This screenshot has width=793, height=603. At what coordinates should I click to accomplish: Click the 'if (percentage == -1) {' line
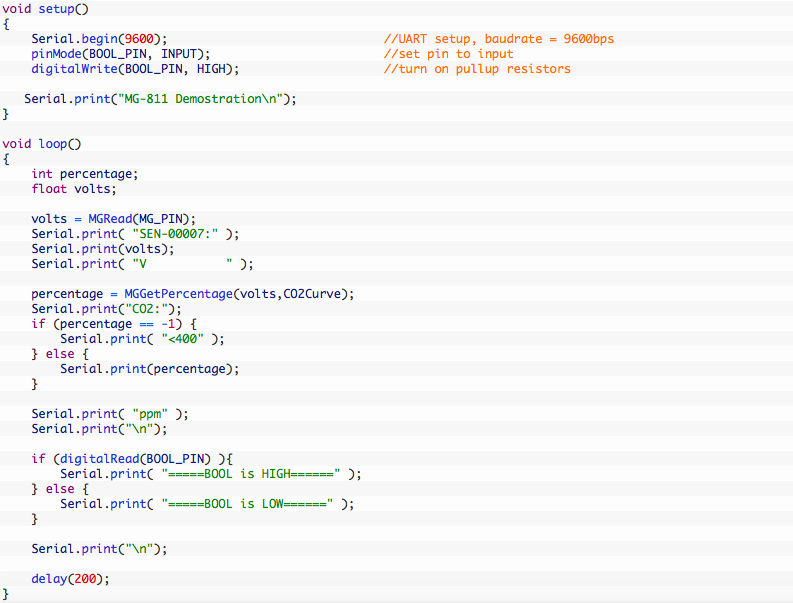point(114,324)
